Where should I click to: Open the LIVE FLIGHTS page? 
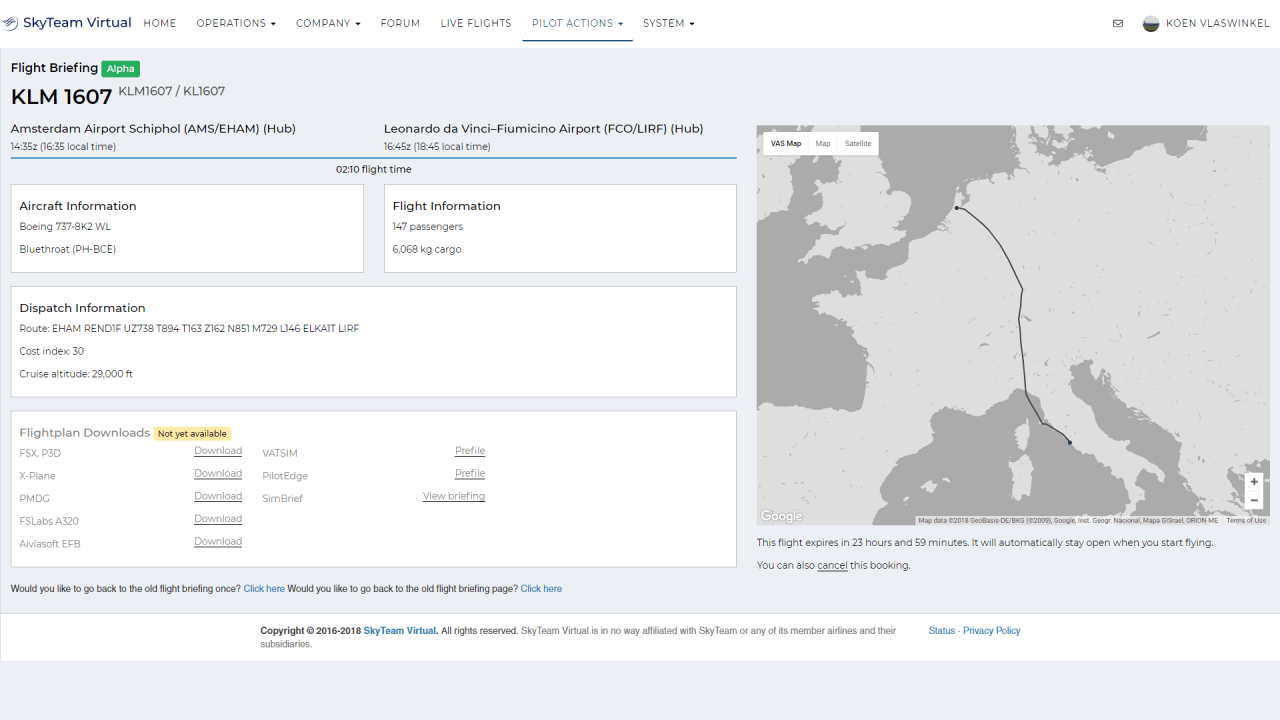tap(476, 23)
